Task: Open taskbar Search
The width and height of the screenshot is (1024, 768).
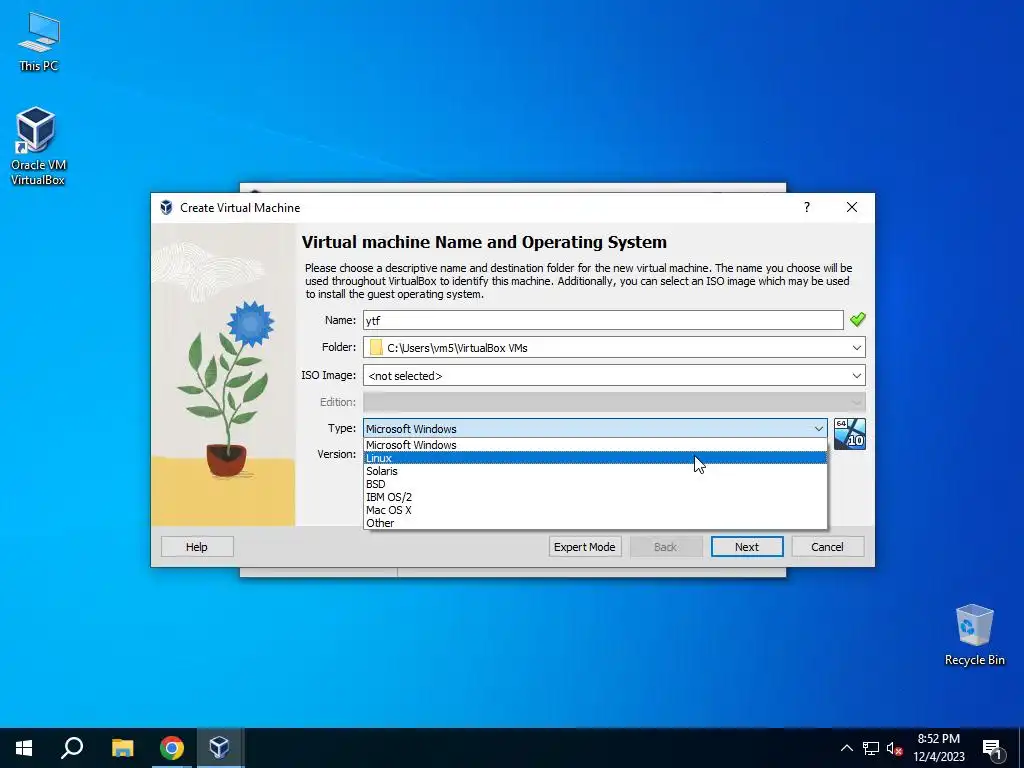Action: pyautogui.click(x=72, y=748)
